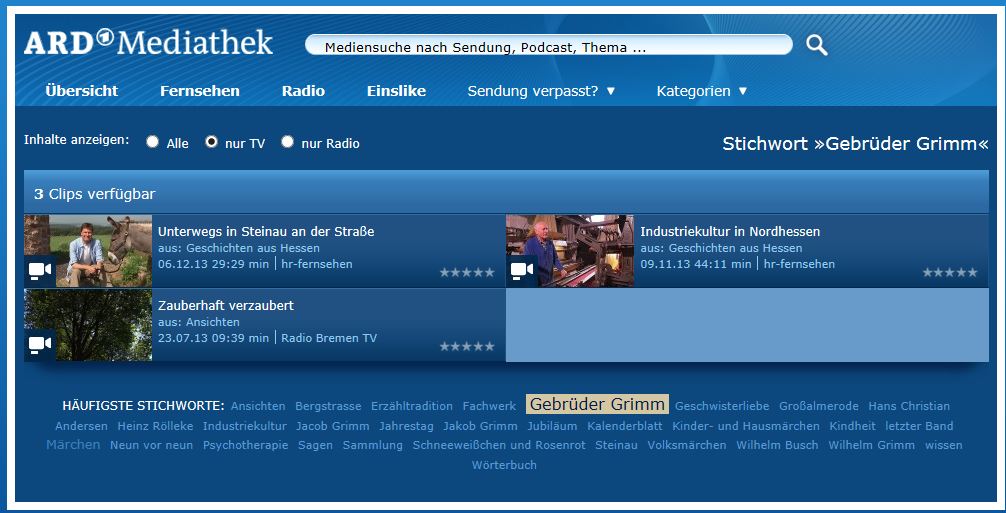Click the Neun vor neun keyword
This screenshot has height=513, width=1006.
click(151, 446)
